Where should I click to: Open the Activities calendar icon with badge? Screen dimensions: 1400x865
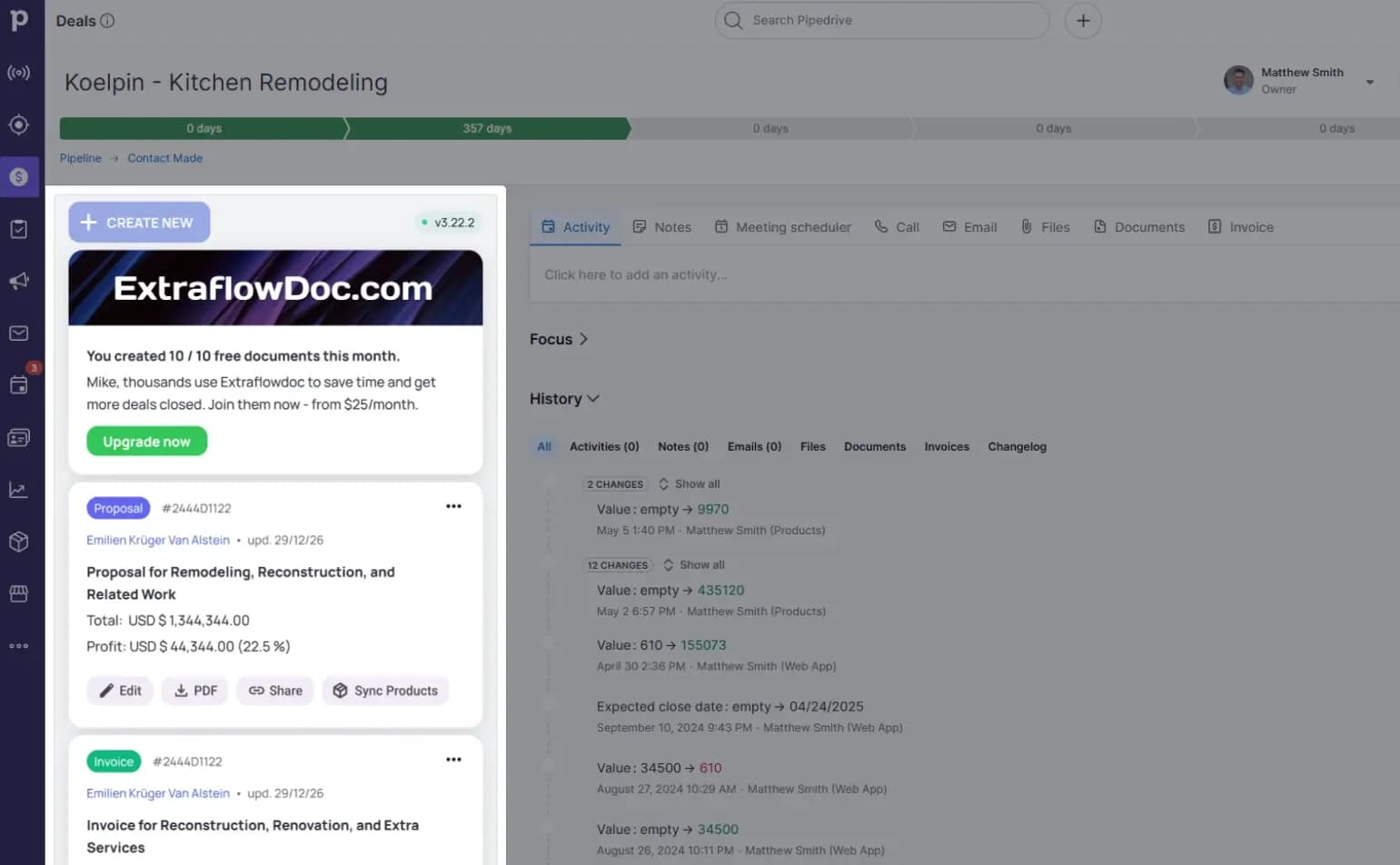coord(19,385)
